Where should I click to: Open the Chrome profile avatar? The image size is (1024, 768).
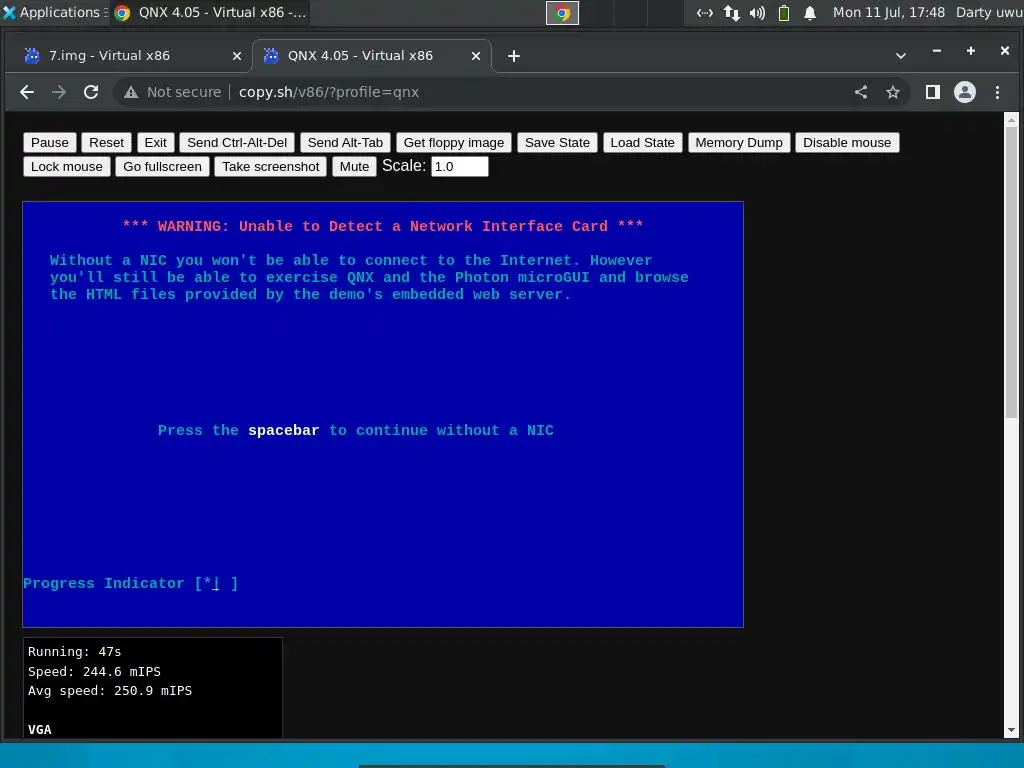pyautogui.click(x=965, y=92)
